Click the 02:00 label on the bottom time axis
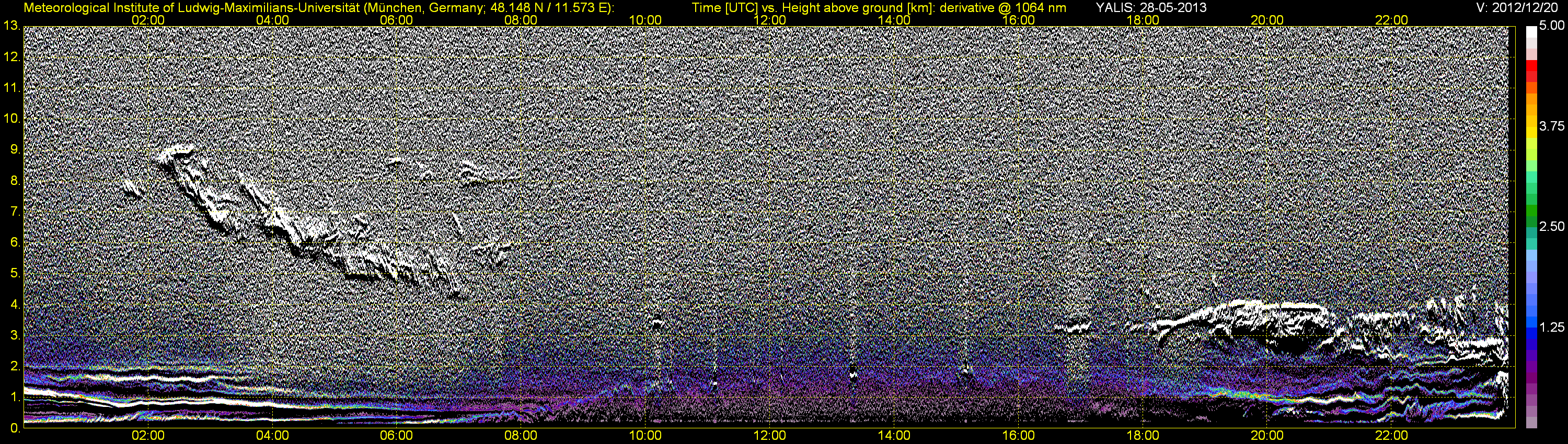 point(148,436)
